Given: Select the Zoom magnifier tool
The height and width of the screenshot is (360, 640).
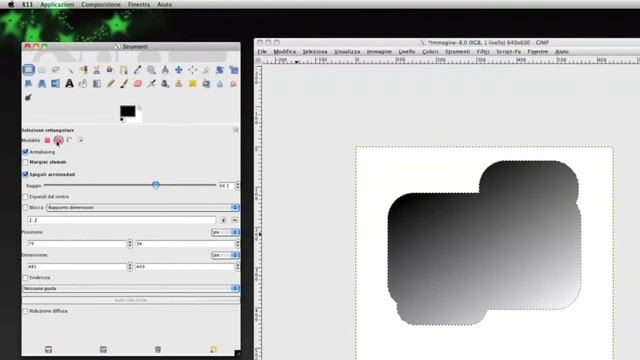Looking at the screenshot, I should pos(151,70).
